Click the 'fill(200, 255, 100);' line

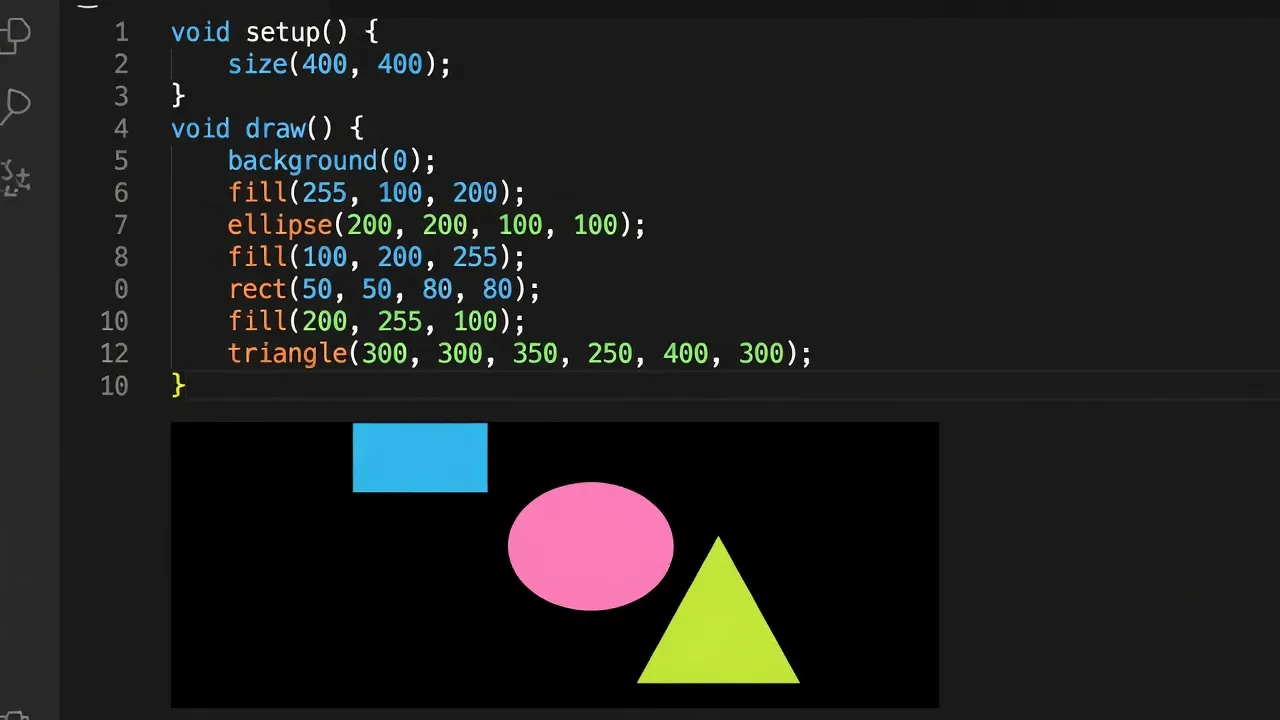point(376,321)
